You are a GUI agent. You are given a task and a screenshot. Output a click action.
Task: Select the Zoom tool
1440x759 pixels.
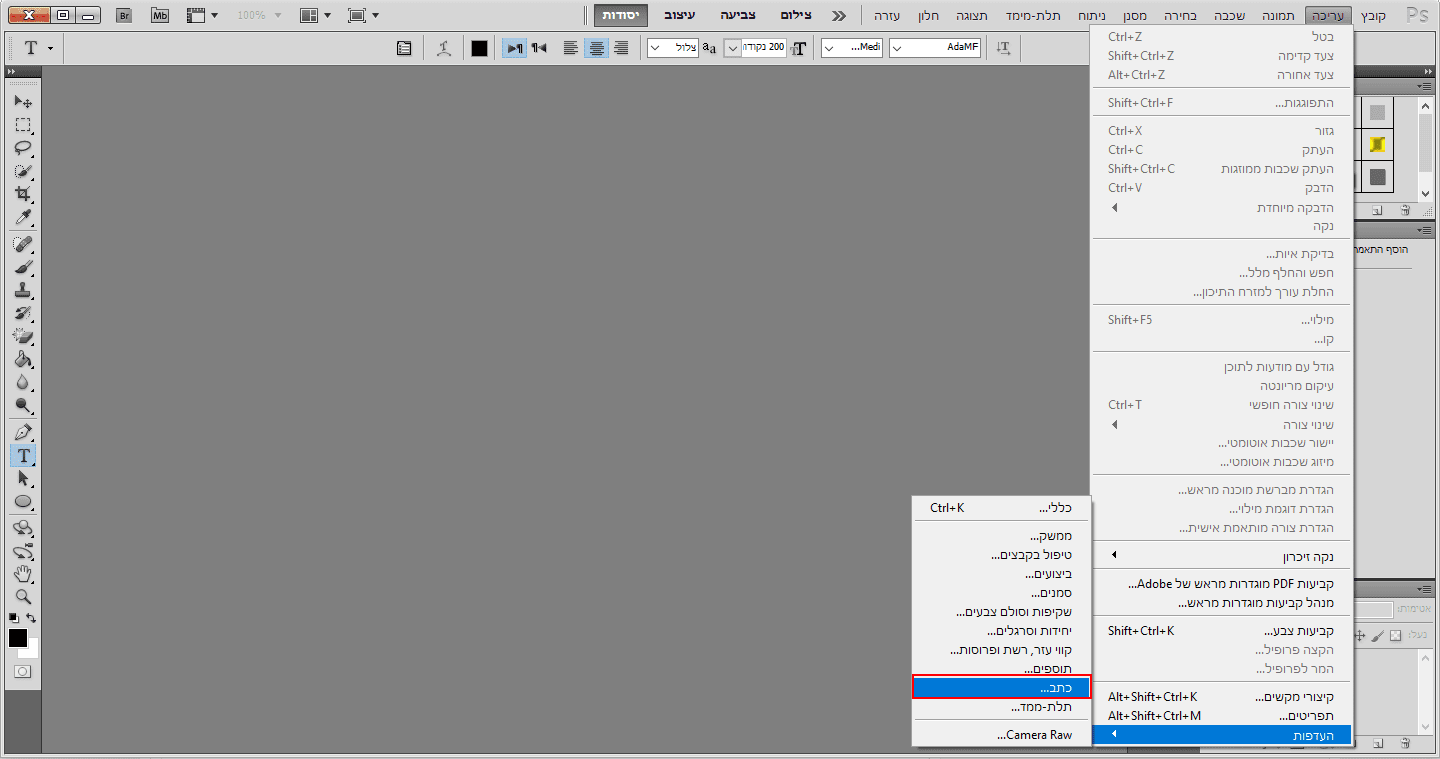[23, 597]
